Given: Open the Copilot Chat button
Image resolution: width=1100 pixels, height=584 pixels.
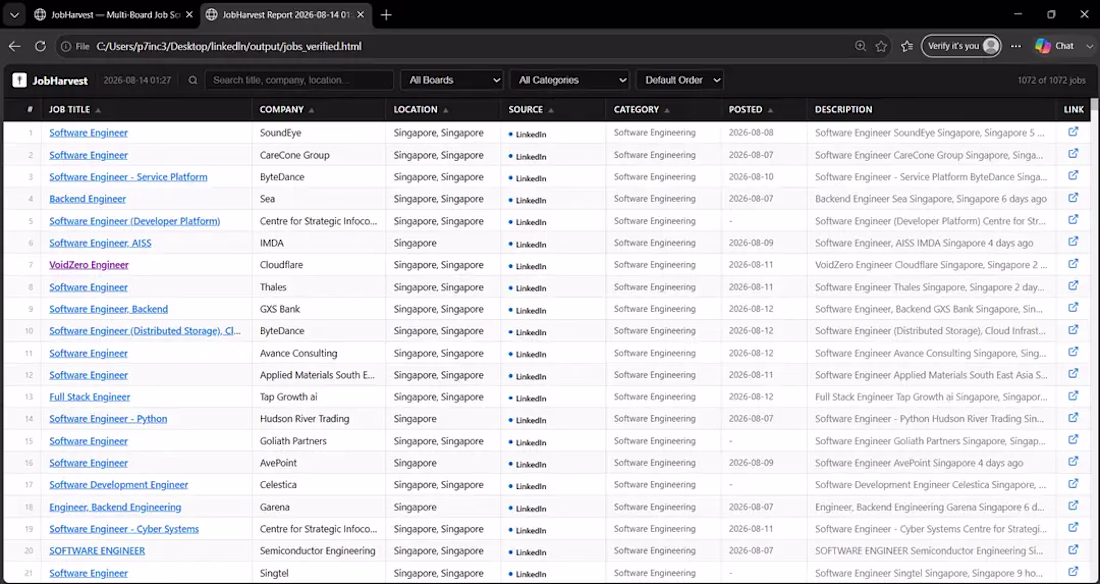Looking at the screenshot, I should [x=1055, y=46].
